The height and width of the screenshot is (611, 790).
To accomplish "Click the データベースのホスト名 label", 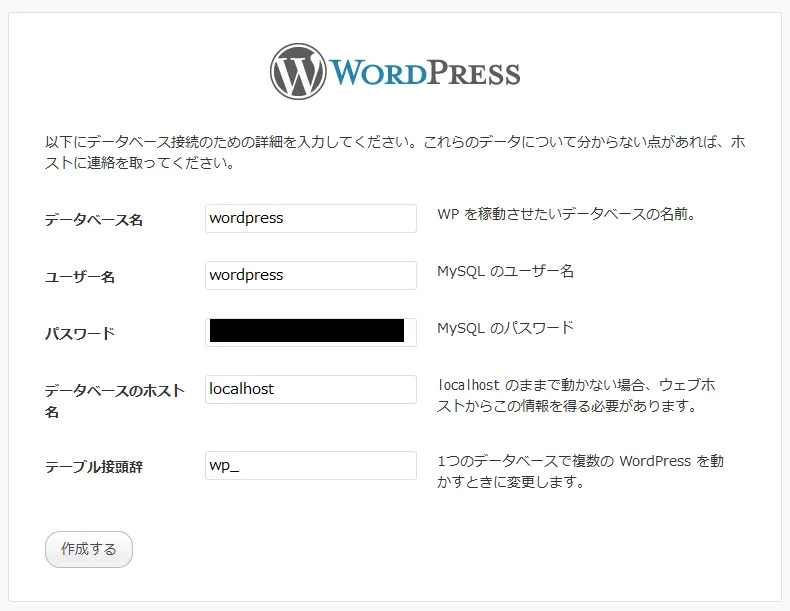I will tap(114, 401).
